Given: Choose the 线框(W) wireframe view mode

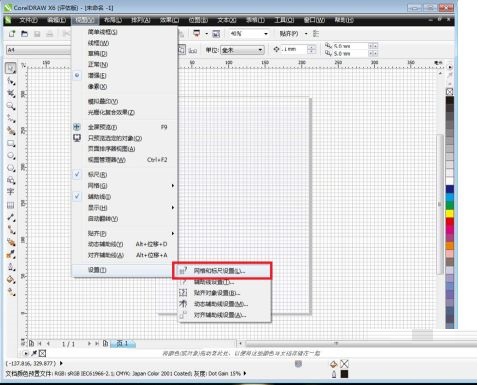Looking at the screenshot, I should coord(98,43).
